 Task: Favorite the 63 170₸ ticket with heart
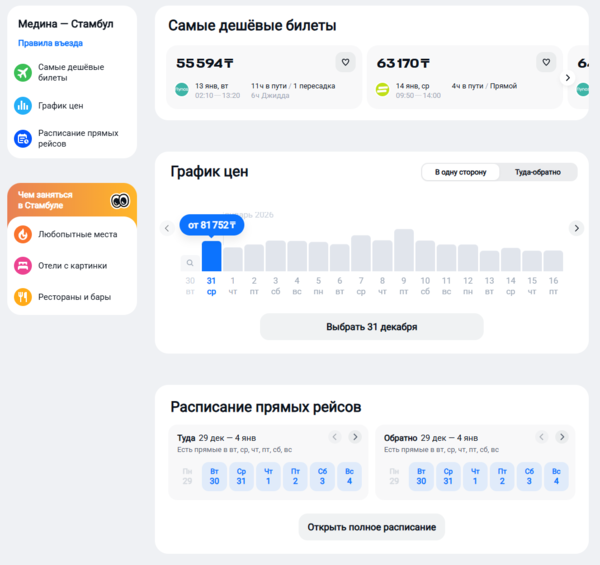pos(546,62)
